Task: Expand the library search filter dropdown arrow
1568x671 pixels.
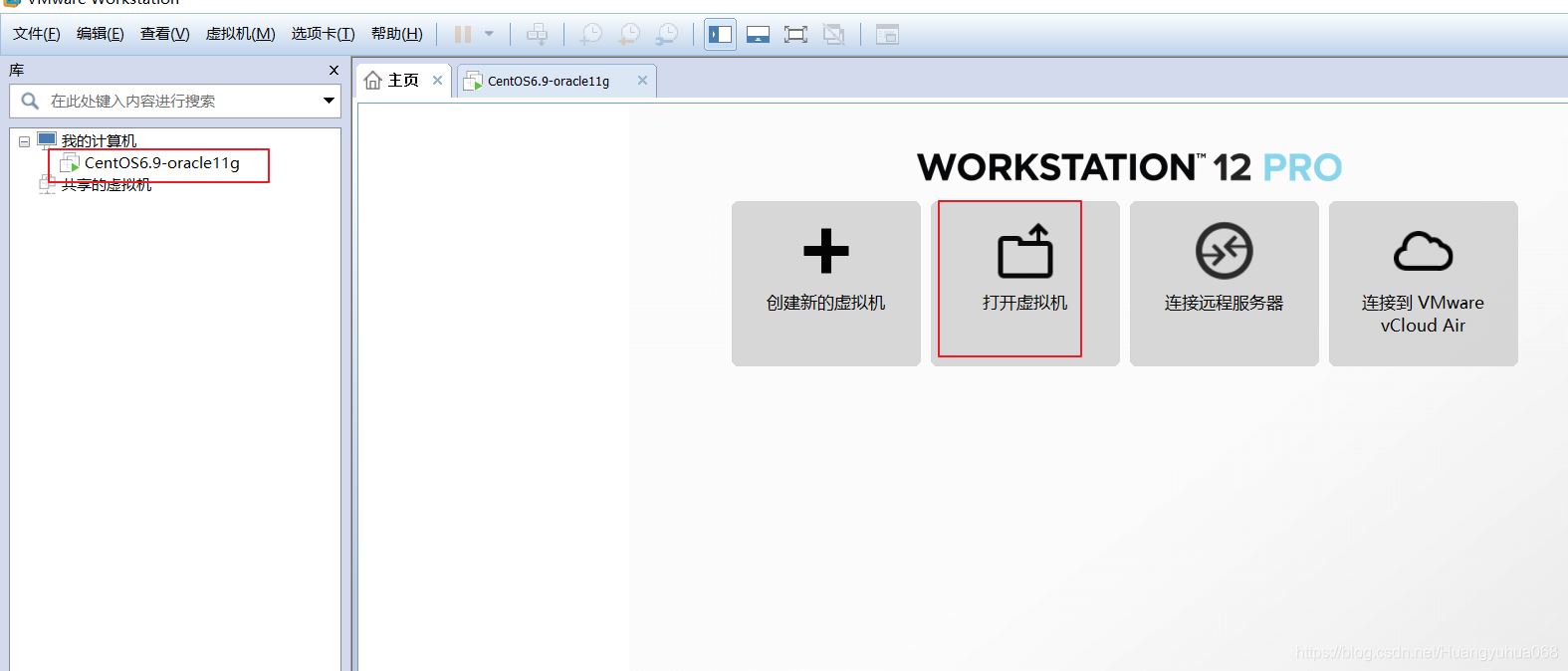Action: tap(329, 101)
